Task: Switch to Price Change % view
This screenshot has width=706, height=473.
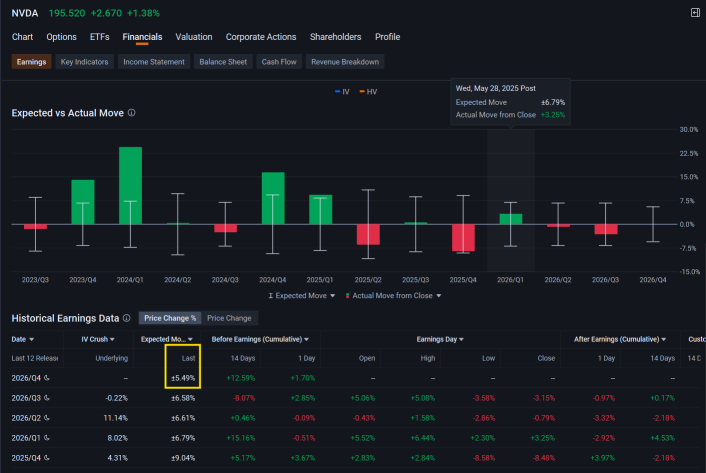Action: tap(170, 318)
